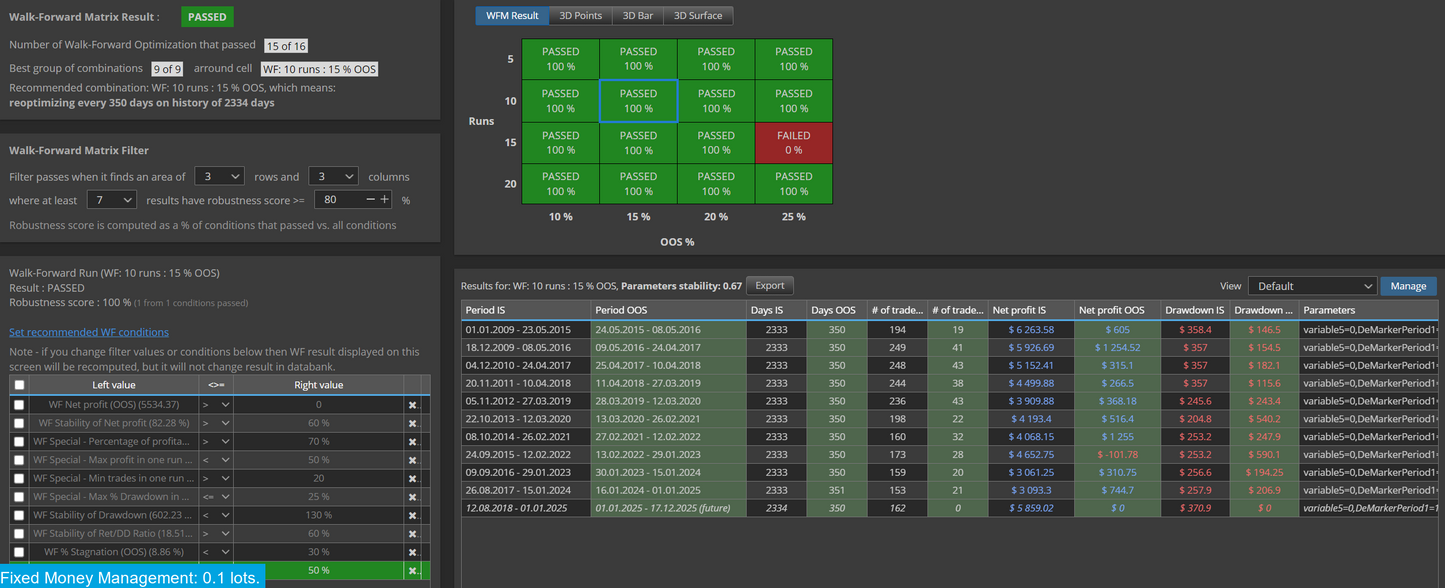The image size is (1445, 588).
Task: Open the filter area rows dropdown
Action: point(219,176)
